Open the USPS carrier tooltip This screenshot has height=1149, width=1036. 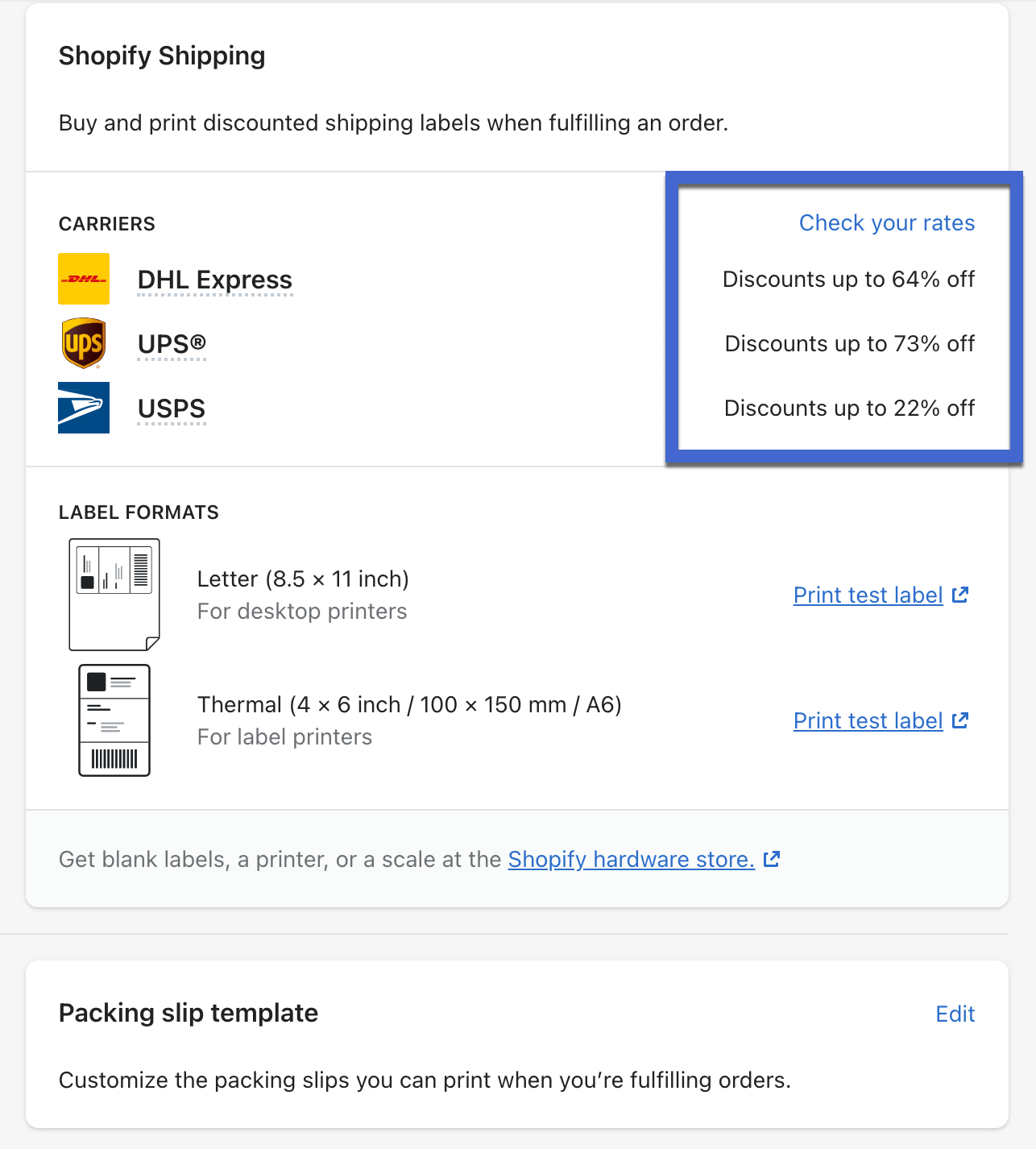pos(171,409)
